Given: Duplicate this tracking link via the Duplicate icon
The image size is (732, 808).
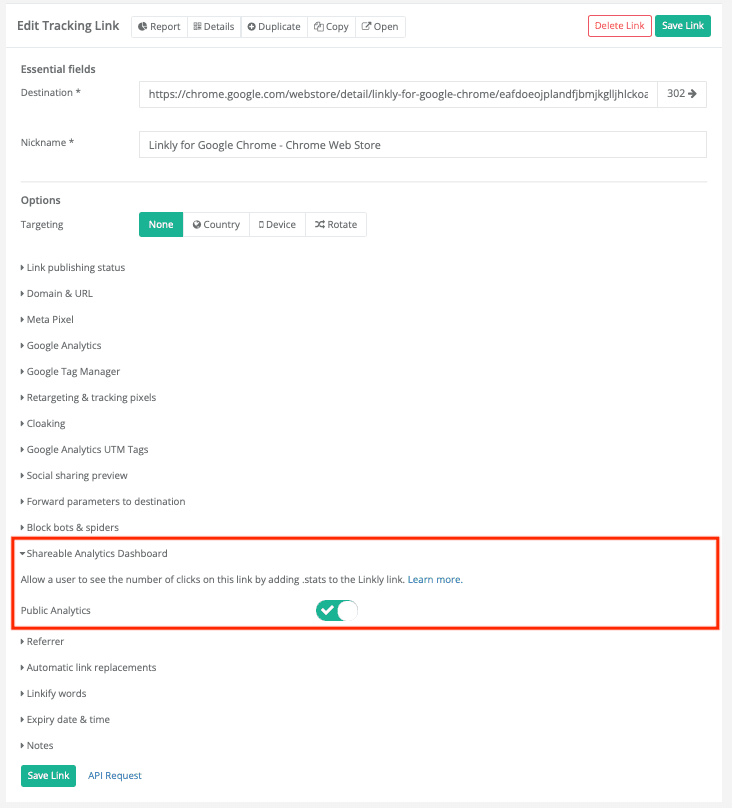Looking at the screenshot, I should click(273, 26).
